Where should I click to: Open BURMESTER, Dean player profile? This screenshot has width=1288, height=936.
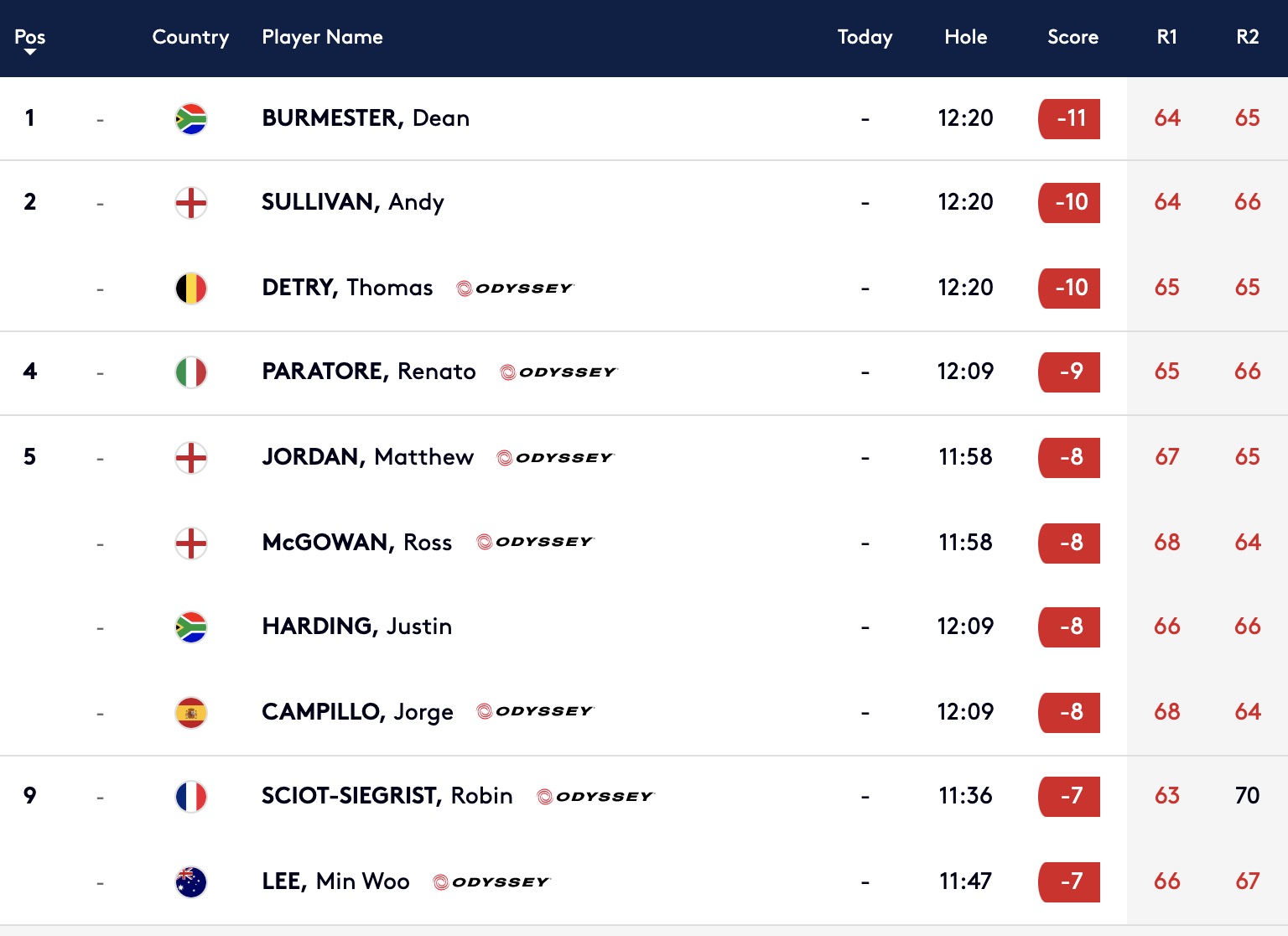[x=366, y=118]
